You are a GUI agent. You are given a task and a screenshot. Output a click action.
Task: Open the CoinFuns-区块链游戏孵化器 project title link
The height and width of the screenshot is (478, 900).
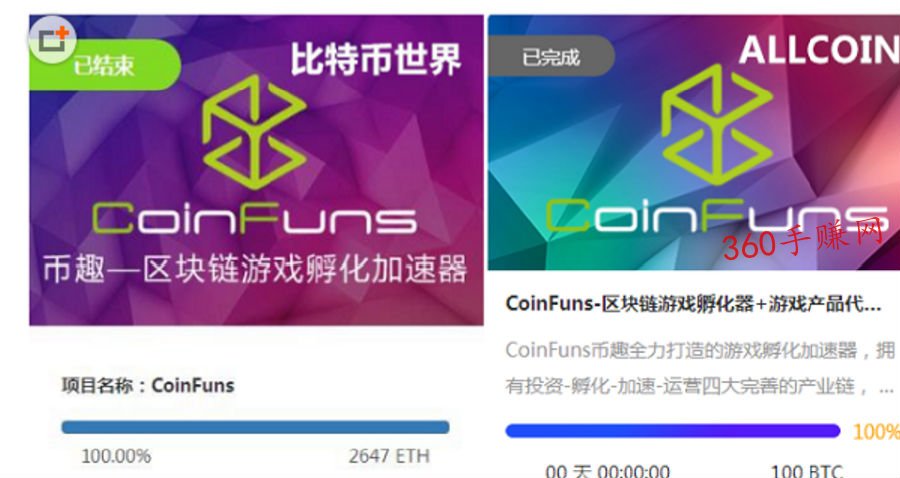click(x=693, y=303)
